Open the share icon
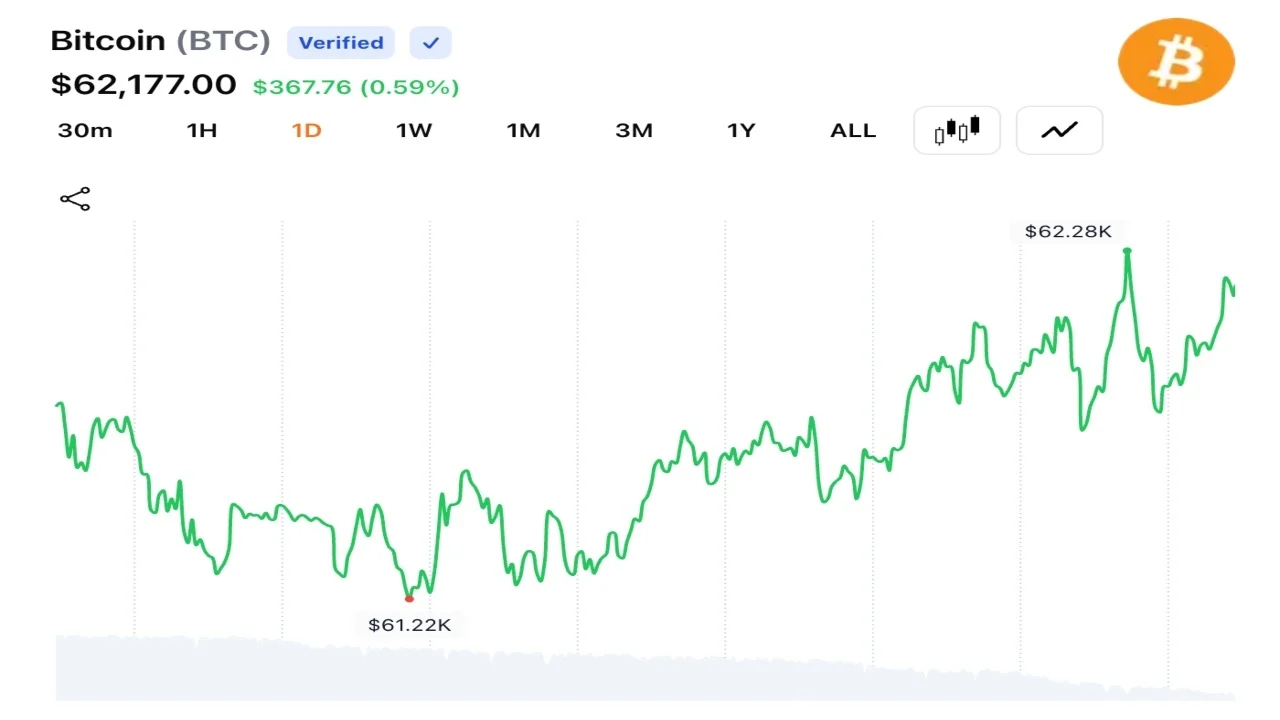1280x720 pixels. 75,199
